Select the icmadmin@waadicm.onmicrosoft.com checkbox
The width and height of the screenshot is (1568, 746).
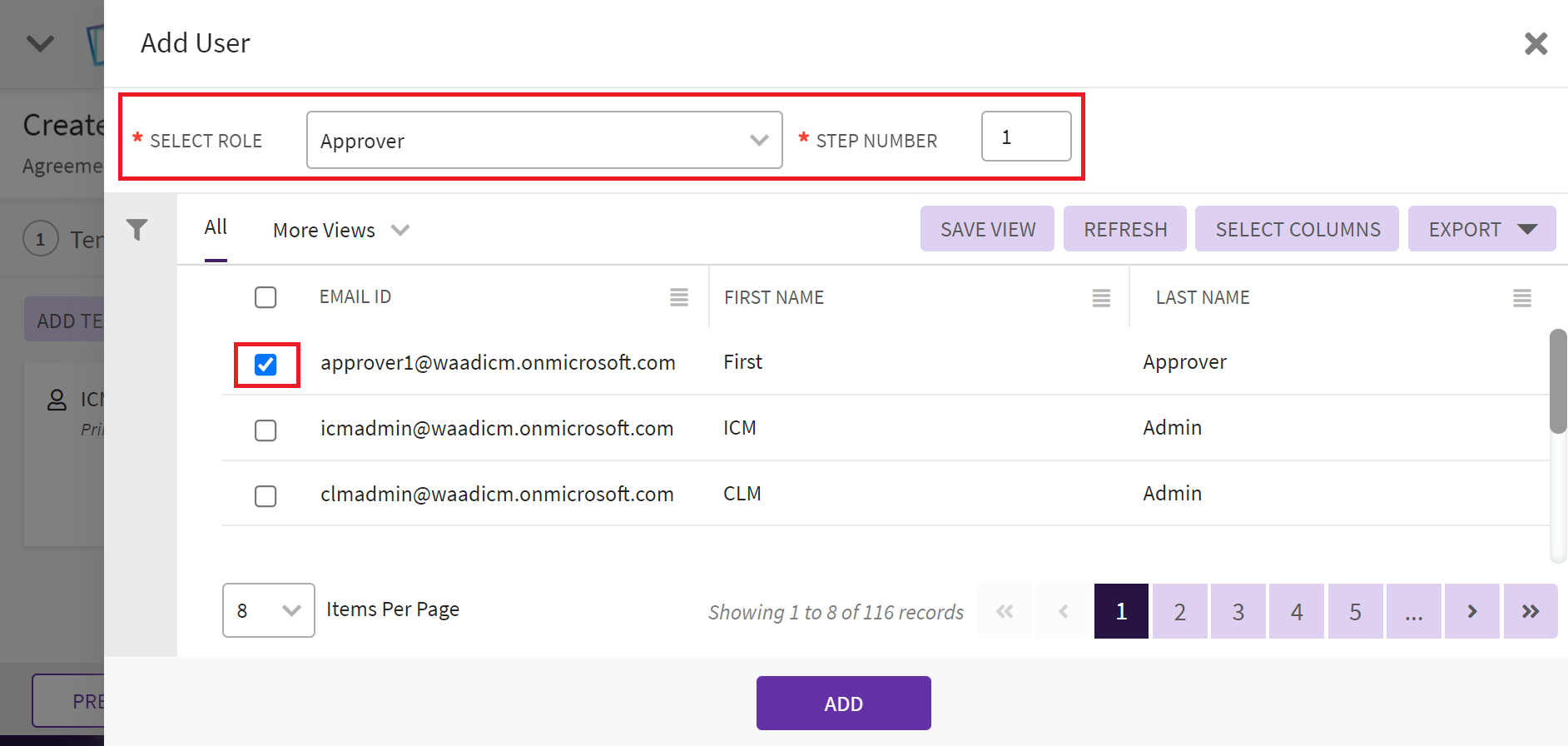265,430
